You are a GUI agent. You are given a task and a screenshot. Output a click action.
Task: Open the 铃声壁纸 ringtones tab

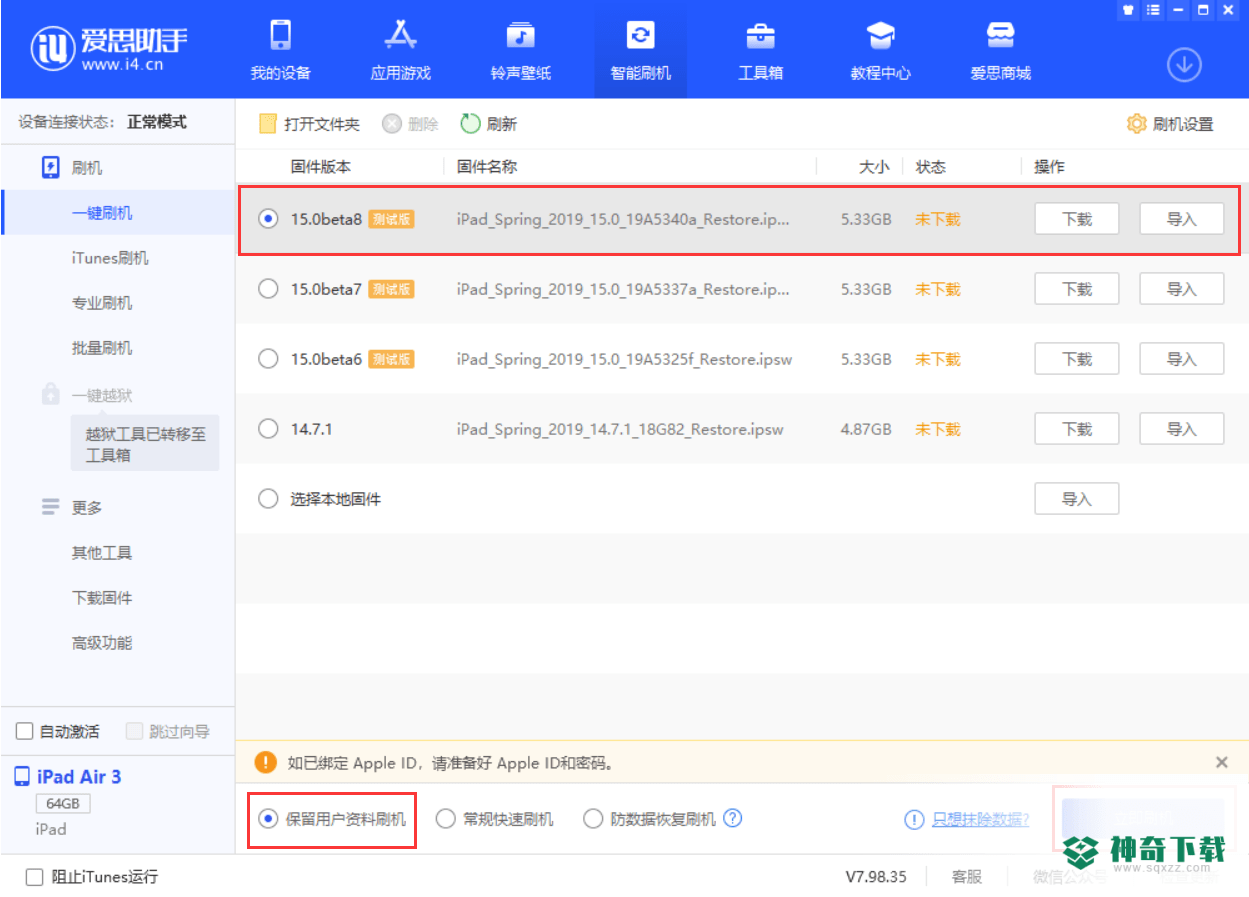(520, 50)
